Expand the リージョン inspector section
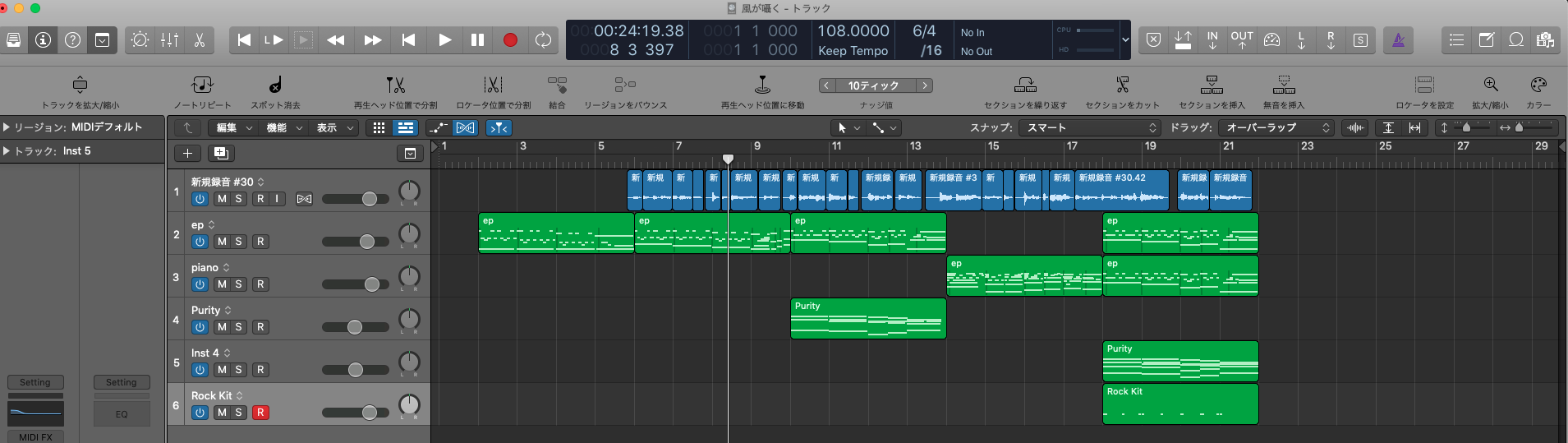Image resolution: width=1568 pixels, height=443 pixels. pos(7,127)
